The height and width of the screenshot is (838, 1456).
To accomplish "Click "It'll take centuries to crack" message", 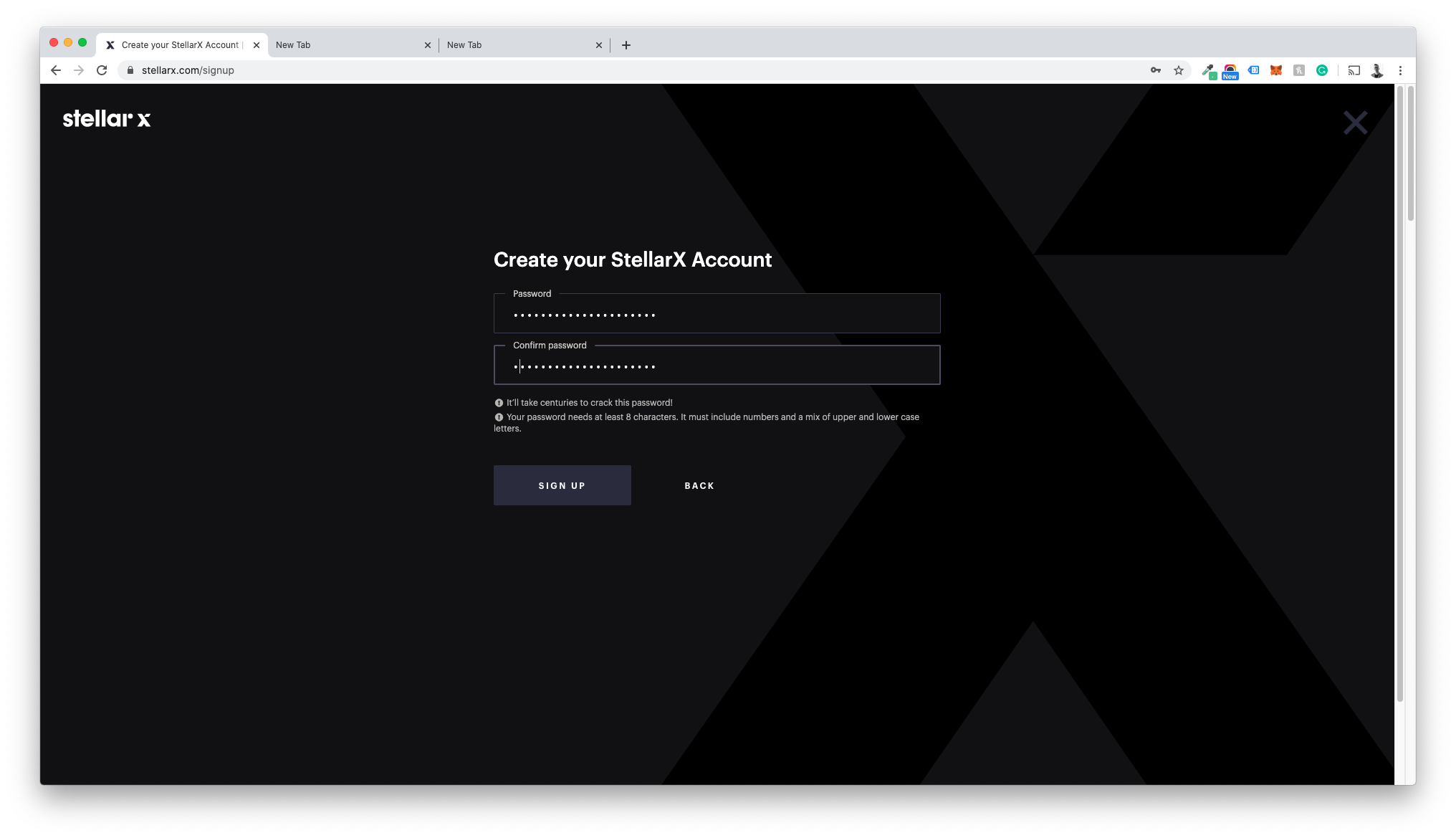I will (x=589, y=403).
